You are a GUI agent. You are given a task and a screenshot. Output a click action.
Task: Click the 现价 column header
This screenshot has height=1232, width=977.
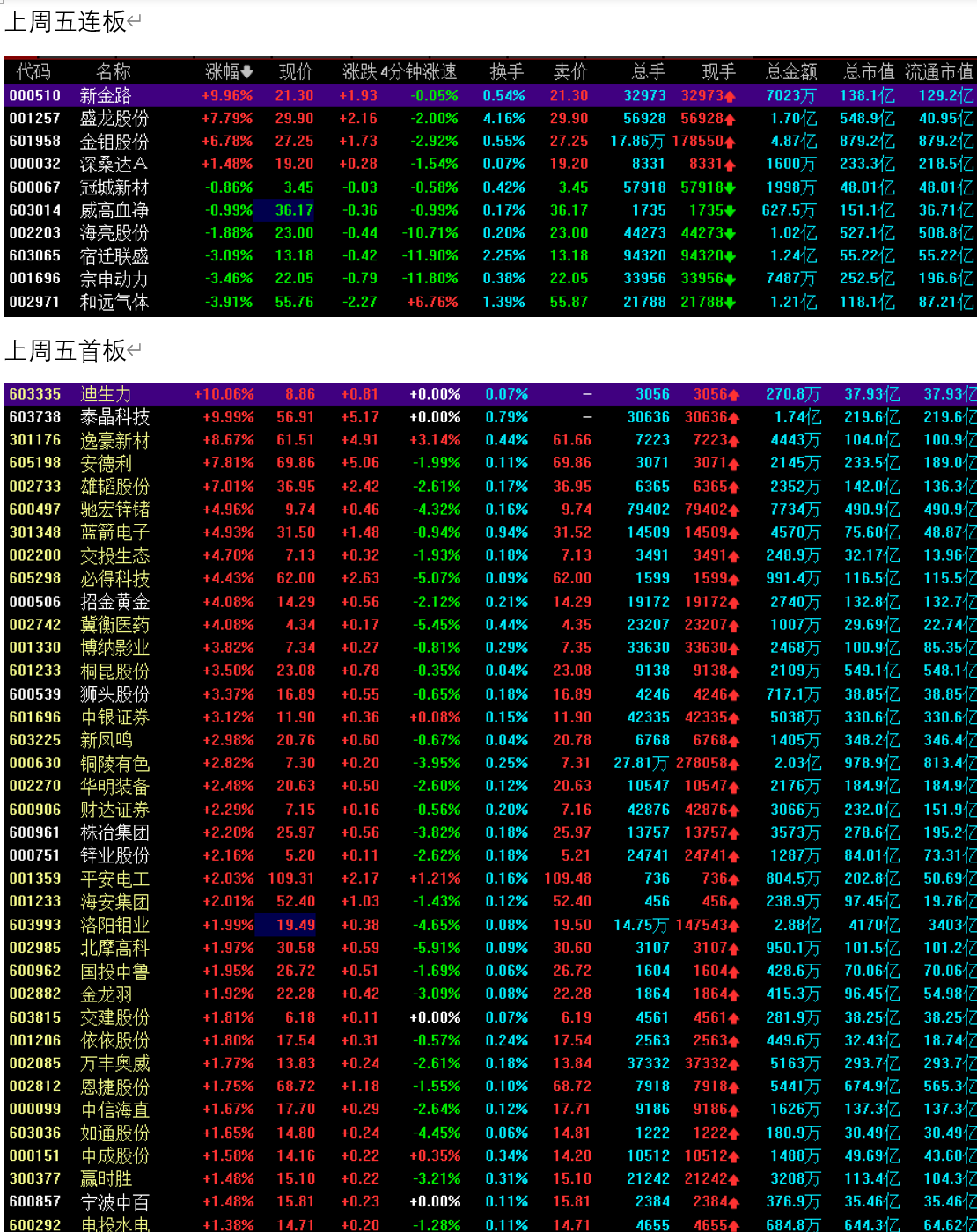coord(296,72)
